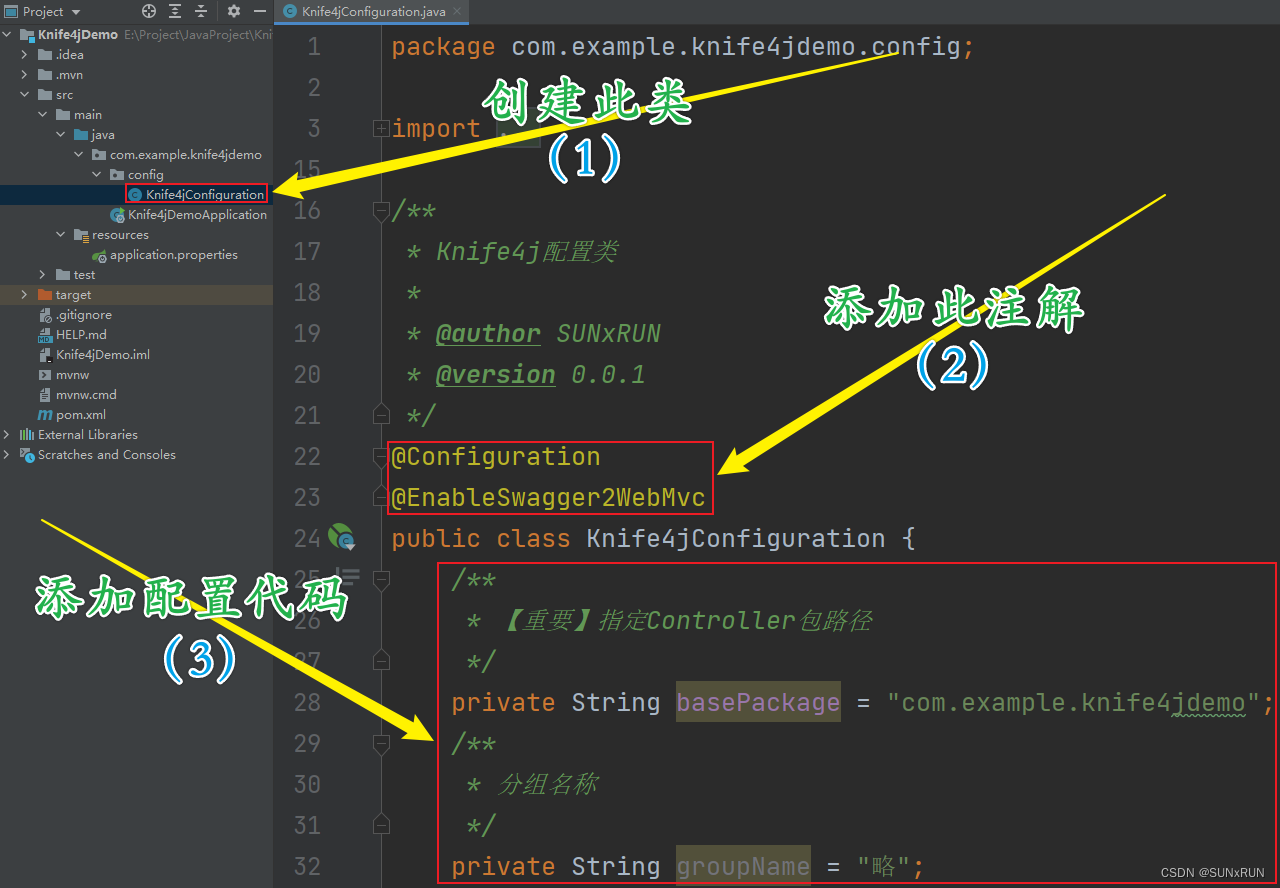The image size is (1280, 888).
Task: Click the package keyword on line 1
Action: coord(443,46)
